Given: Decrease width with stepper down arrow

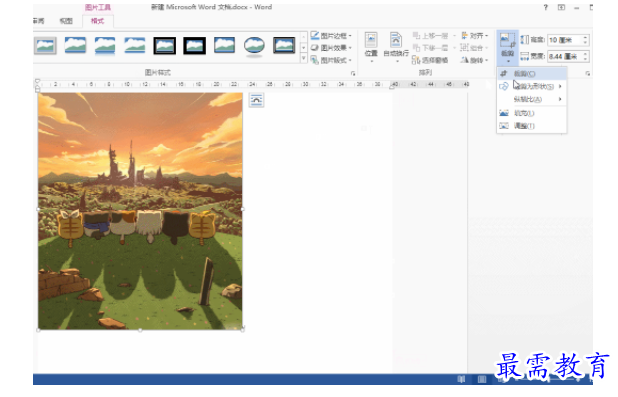Looking at the screenshot, I should click(585, 59).
